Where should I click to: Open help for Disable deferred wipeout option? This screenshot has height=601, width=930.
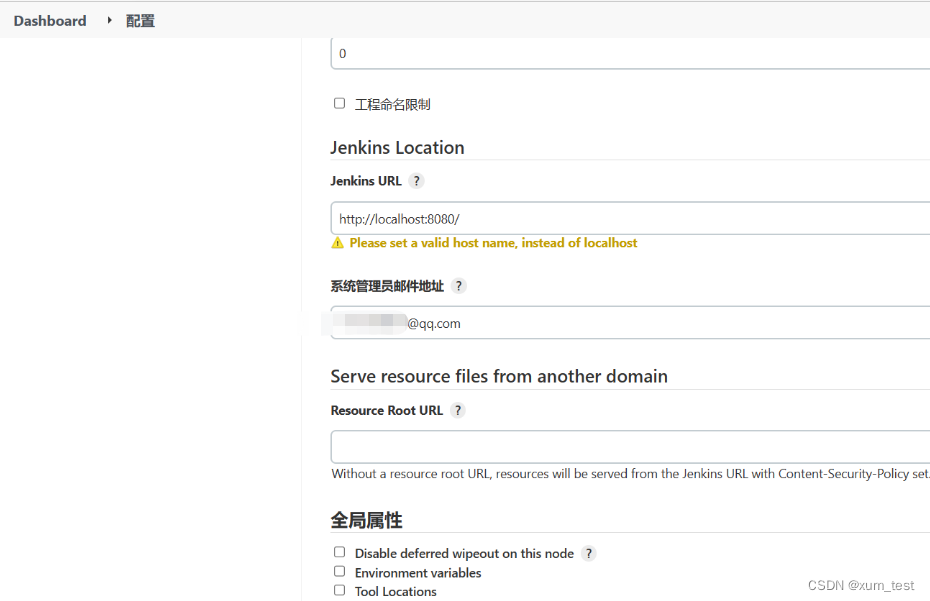pyautogui.click(x=588, y=553)
